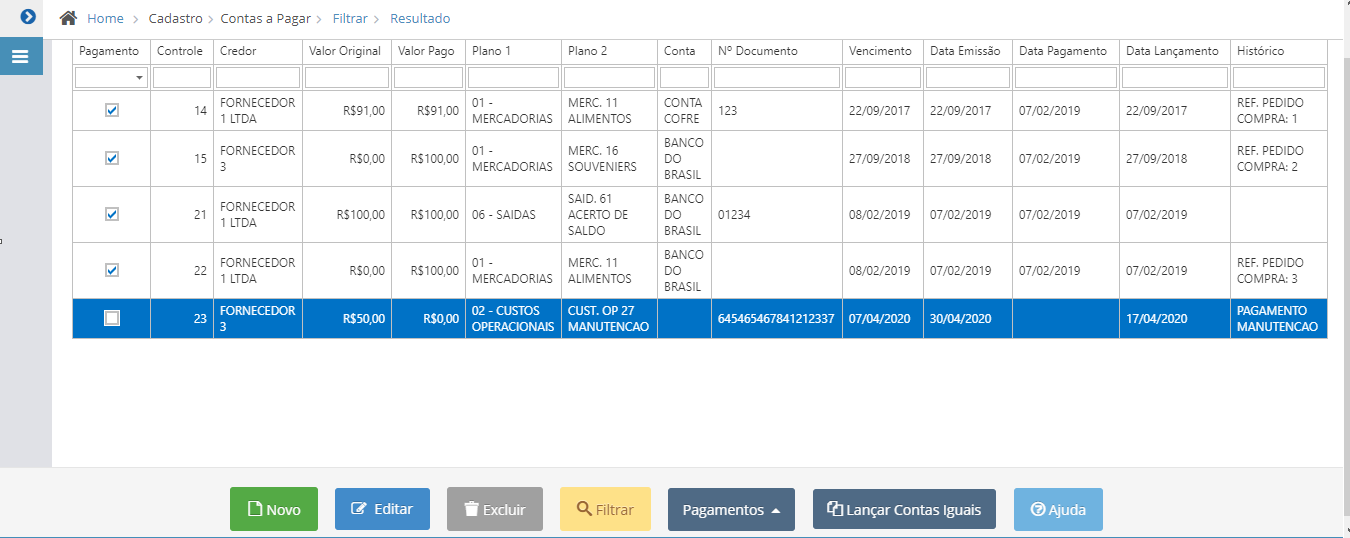Go to the Home breadcrumb link
1350x538 pixels.
pos(105,19)
